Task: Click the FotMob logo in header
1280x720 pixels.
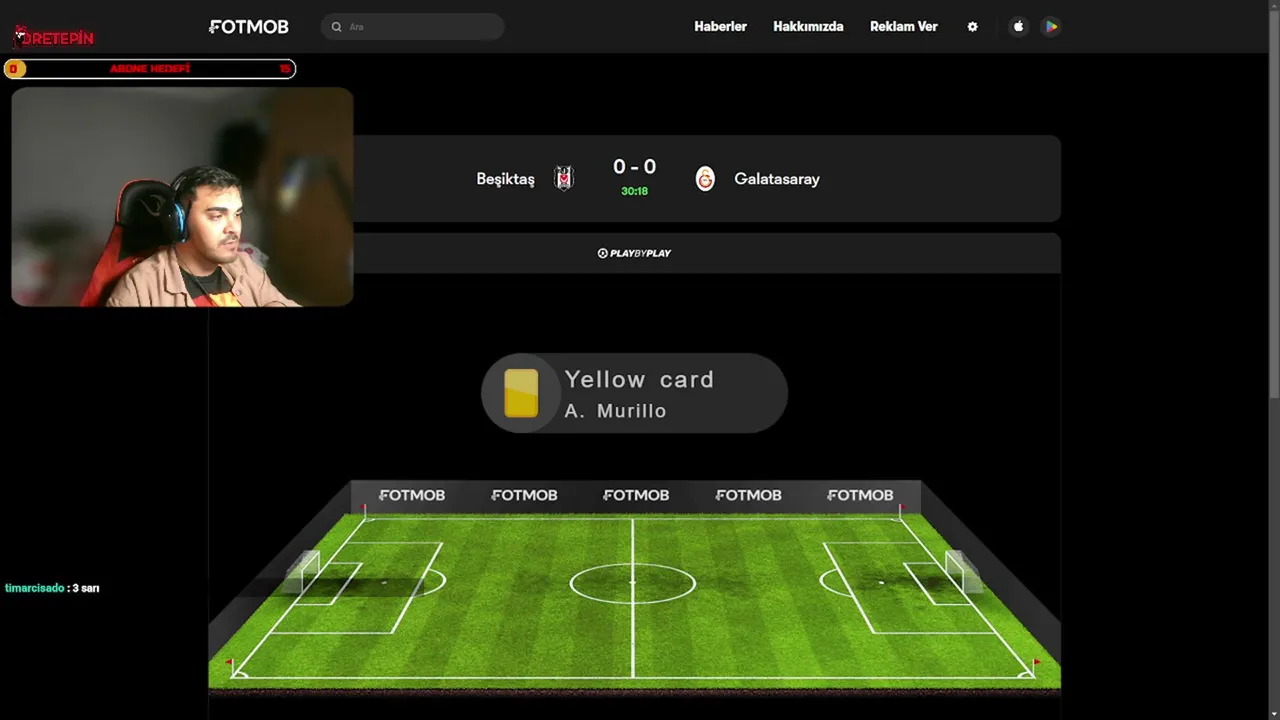Action: pos(249,27)
